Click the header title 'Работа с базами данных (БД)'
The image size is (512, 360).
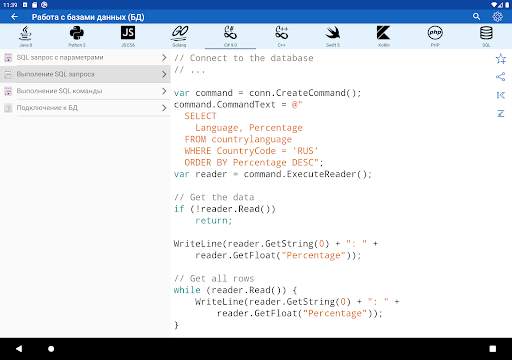pyautogui.click(x=88, y=17)
